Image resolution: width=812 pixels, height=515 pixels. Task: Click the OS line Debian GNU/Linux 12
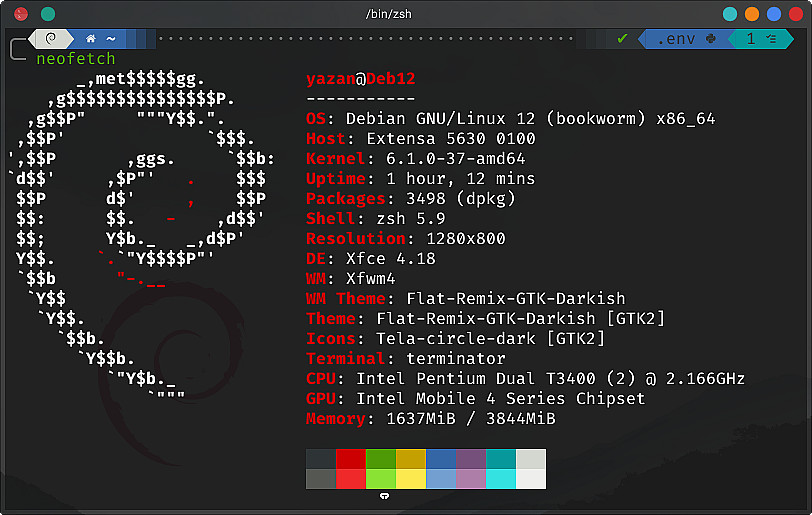tap(511, 119)
